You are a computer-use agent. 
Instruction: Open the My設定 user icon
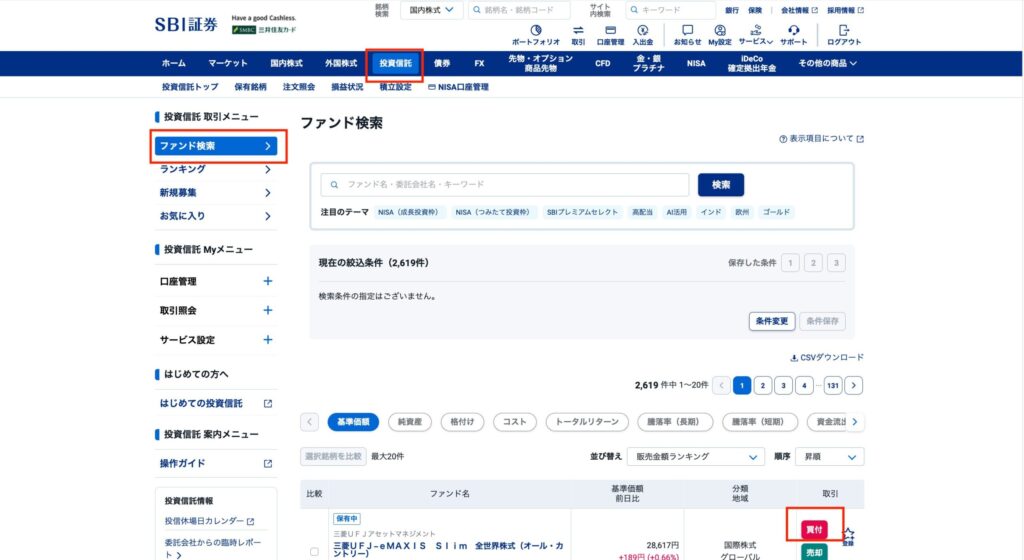pyautogui.click(x=720, y=31)
